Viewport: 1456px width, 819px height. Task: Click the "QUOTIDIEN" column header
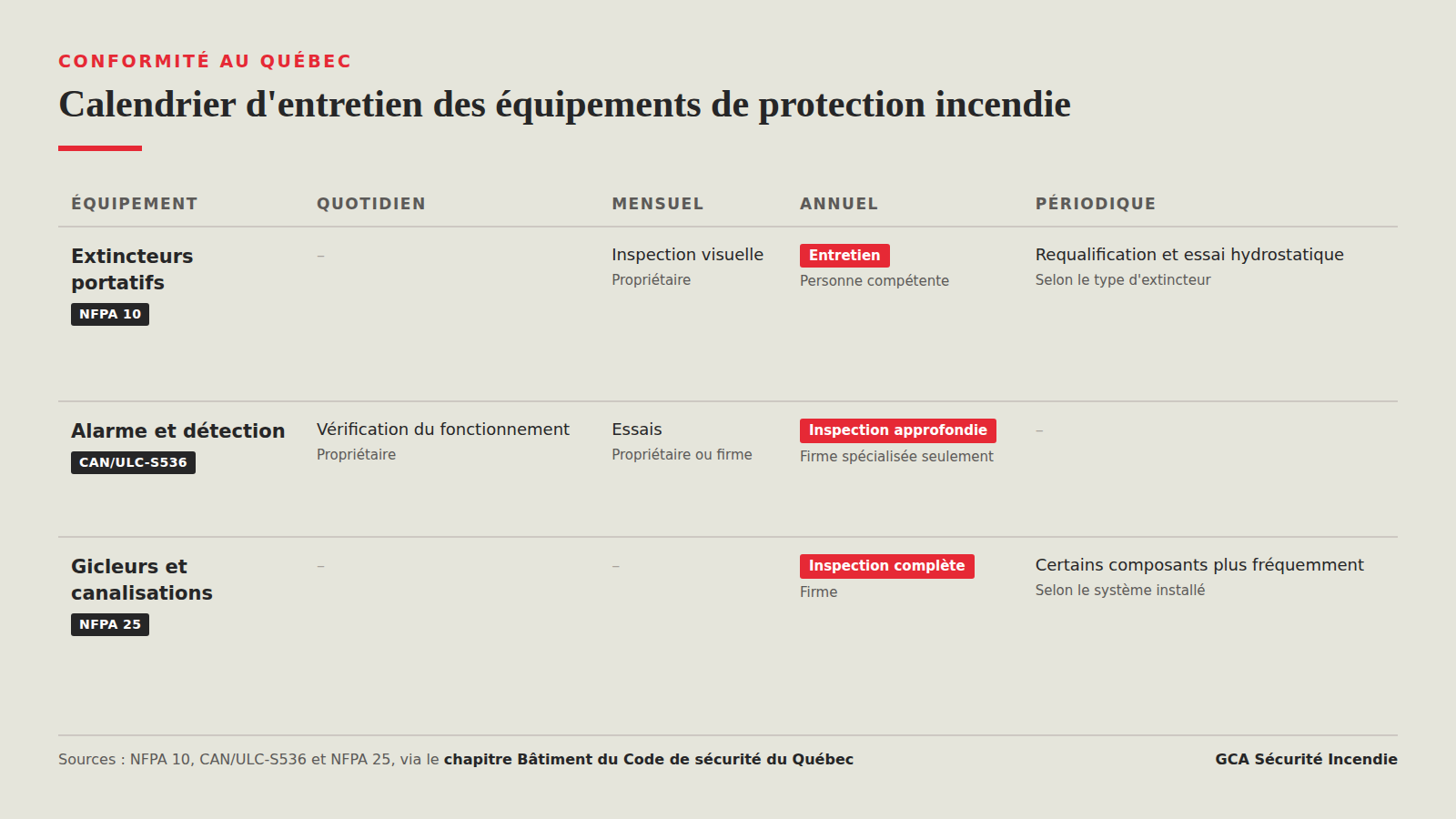tap(371, 204)
